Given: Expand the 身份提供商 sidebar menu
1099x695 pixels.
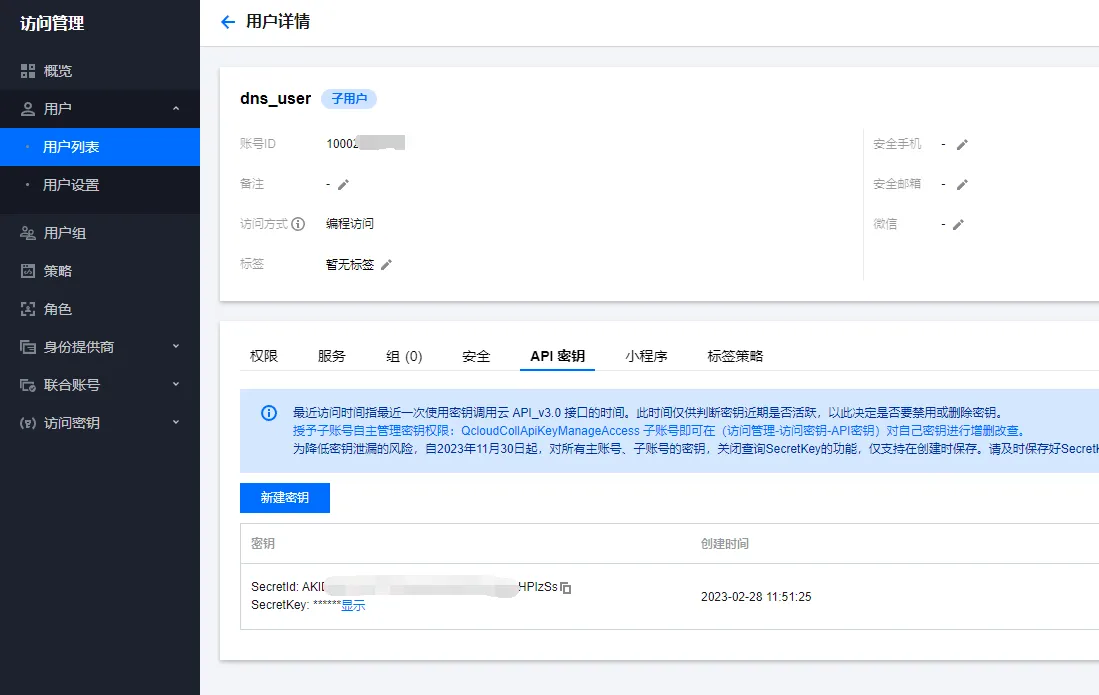Looking at the screenshot, I should [x=176, y=347].
